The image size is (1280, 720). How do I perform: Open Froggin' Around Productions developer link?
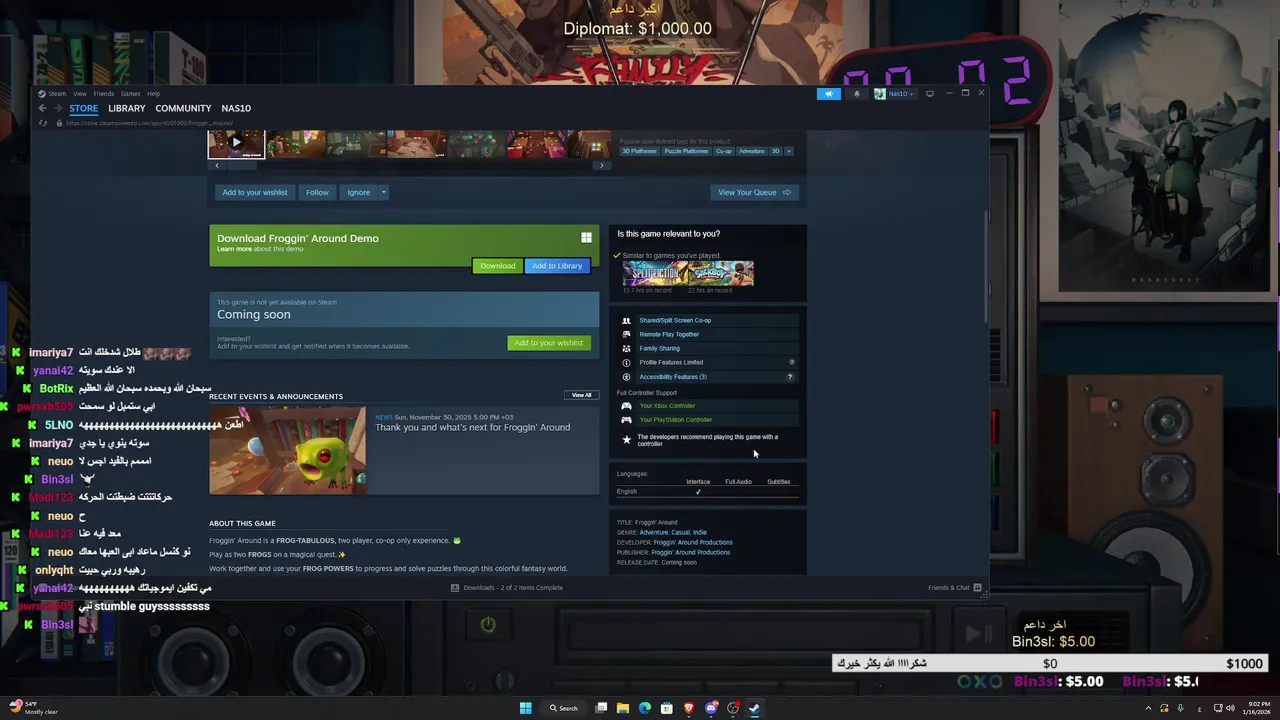click(x=693, y=543)
